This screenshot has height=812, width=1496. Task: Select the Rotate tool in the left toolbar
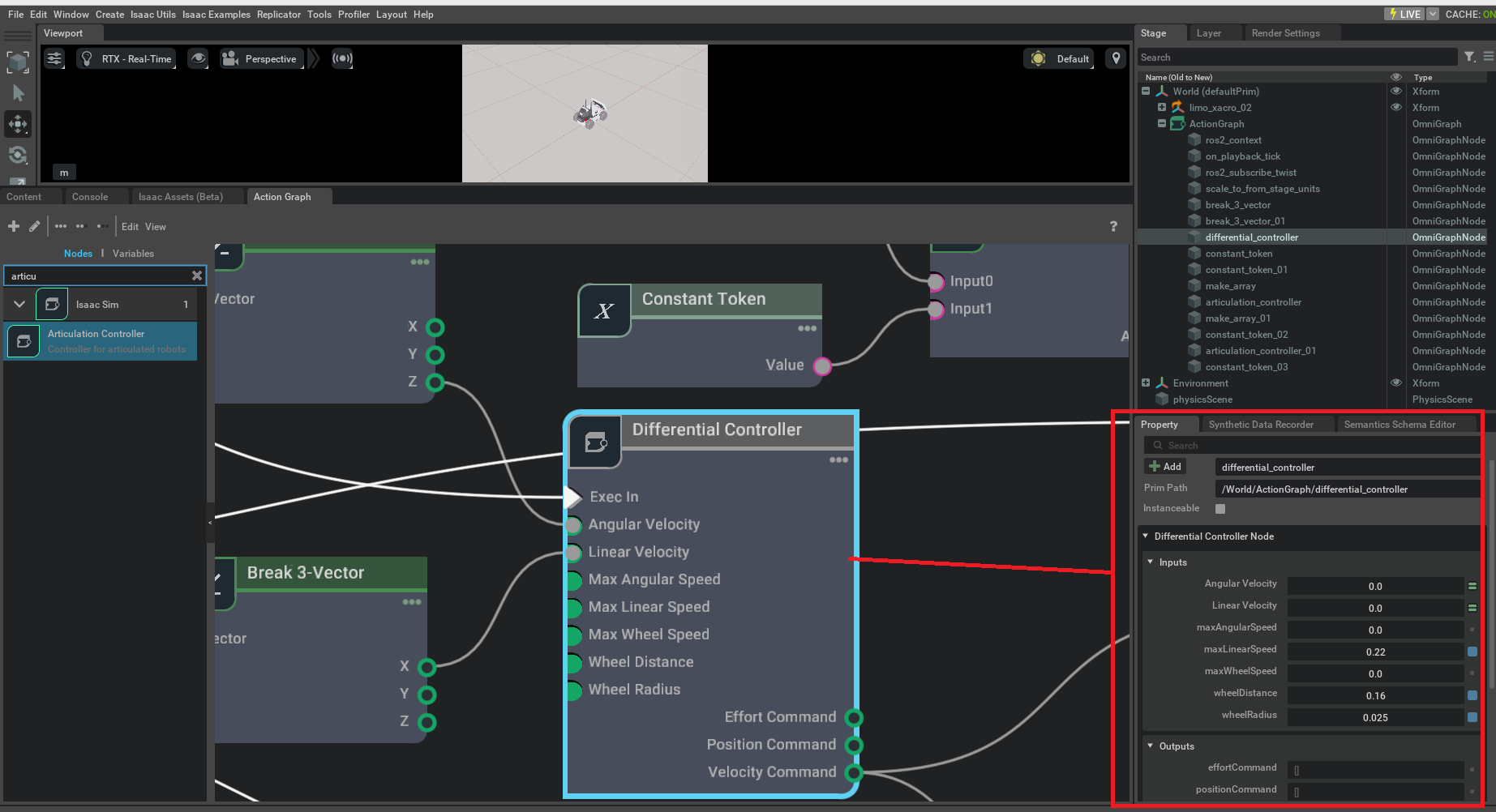coord(18,155)
